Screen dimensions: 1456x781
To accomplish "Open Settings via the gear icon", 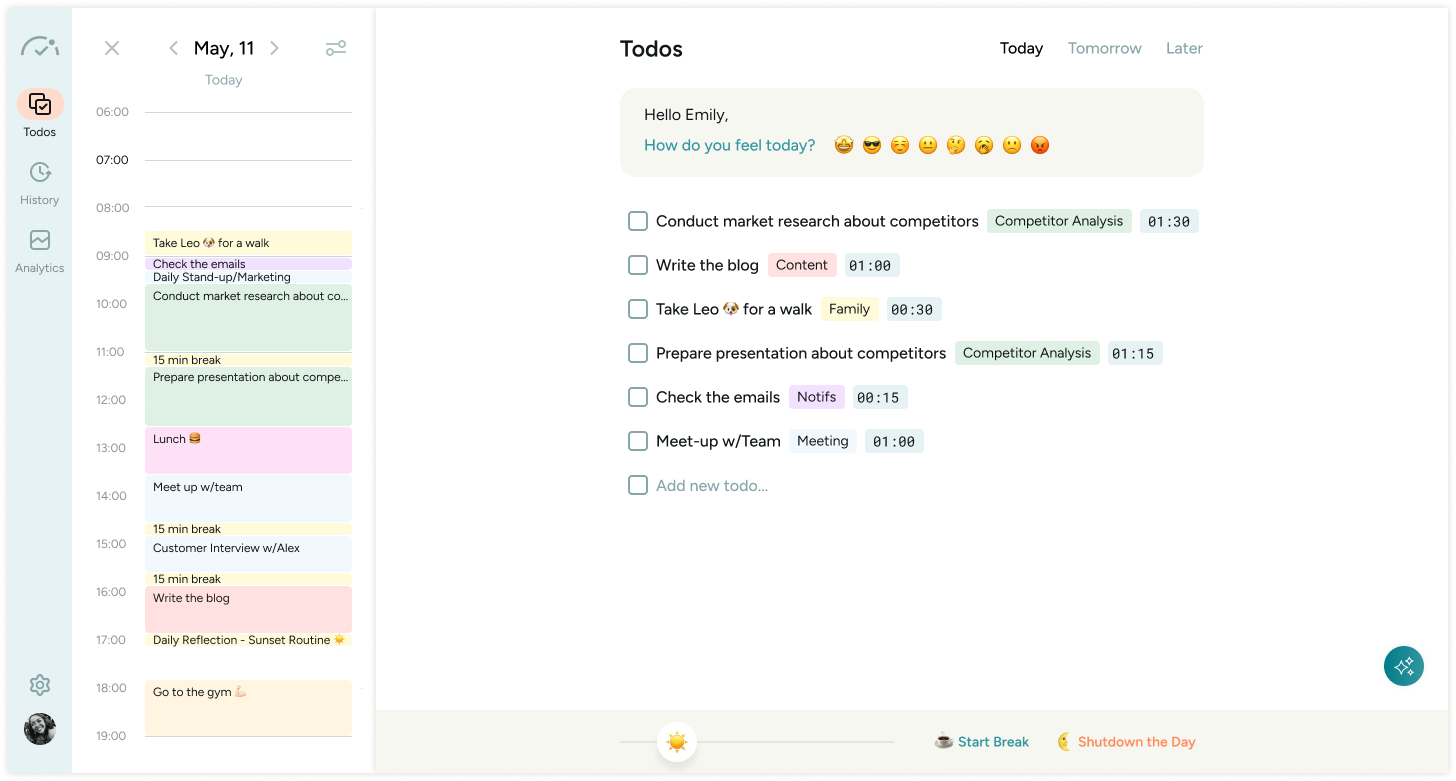I will pos(40,684).
